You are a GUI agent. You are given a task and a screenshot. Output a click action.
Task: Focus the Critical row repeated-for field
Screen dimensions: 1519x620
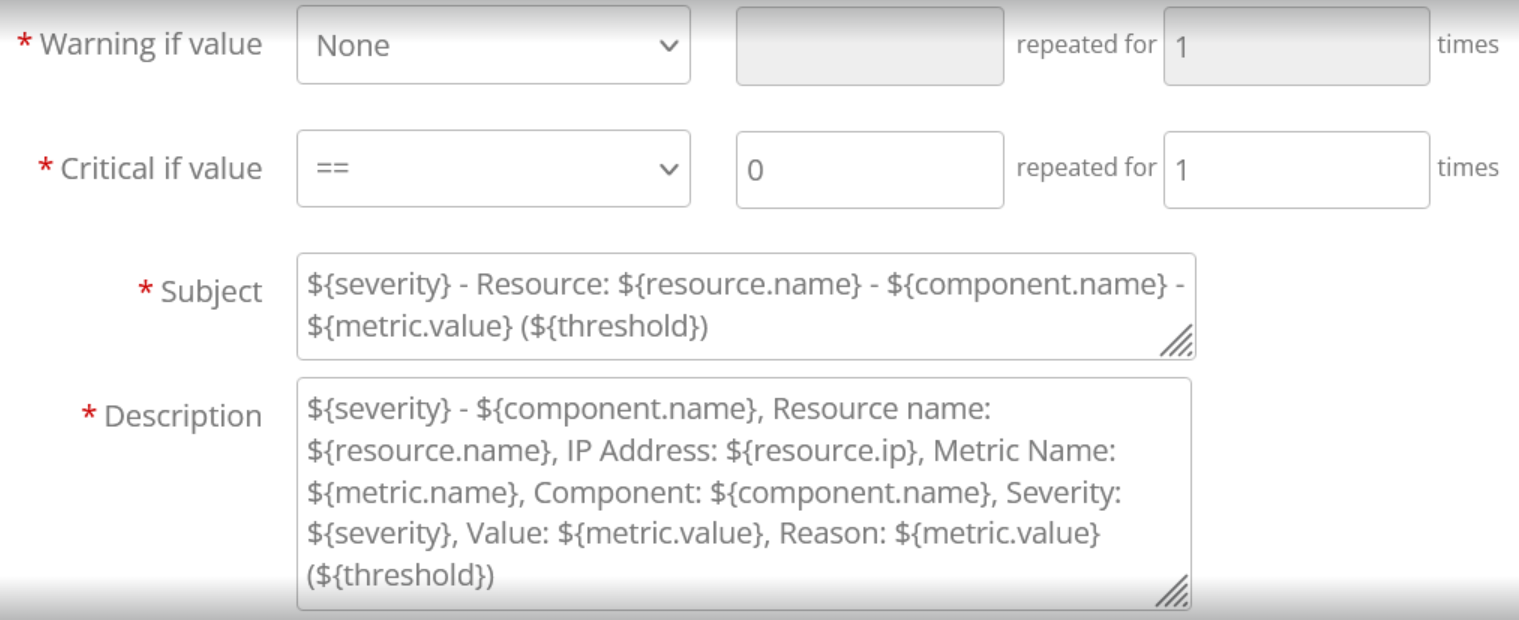[x=1297, y=170]
